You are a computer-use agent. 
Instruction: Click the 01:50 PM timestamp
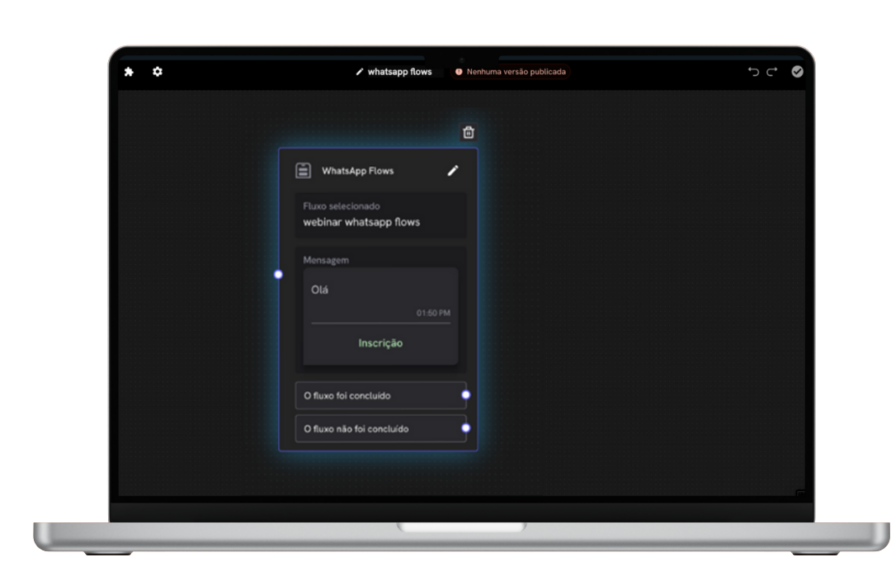(434, 313)
